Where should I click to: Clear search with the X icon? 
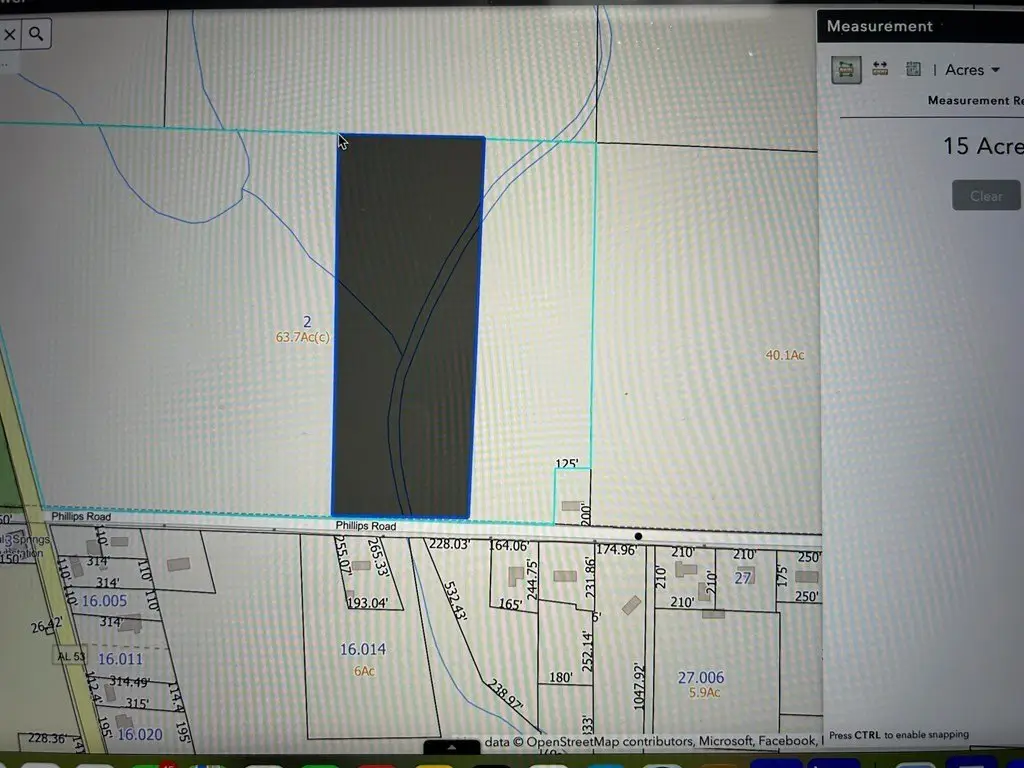click(x=10, y=35)
